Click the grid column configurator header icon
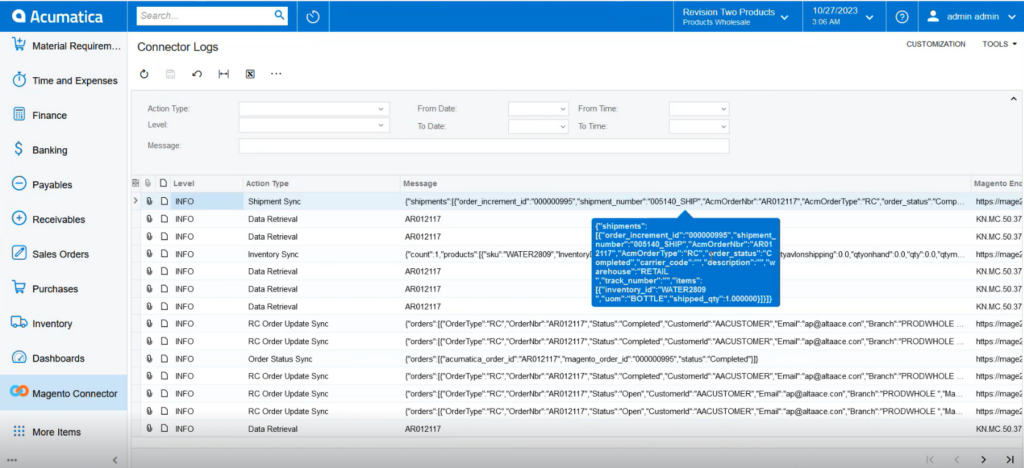This screenshot has width=1024, height=468. [x=136, y=183]
